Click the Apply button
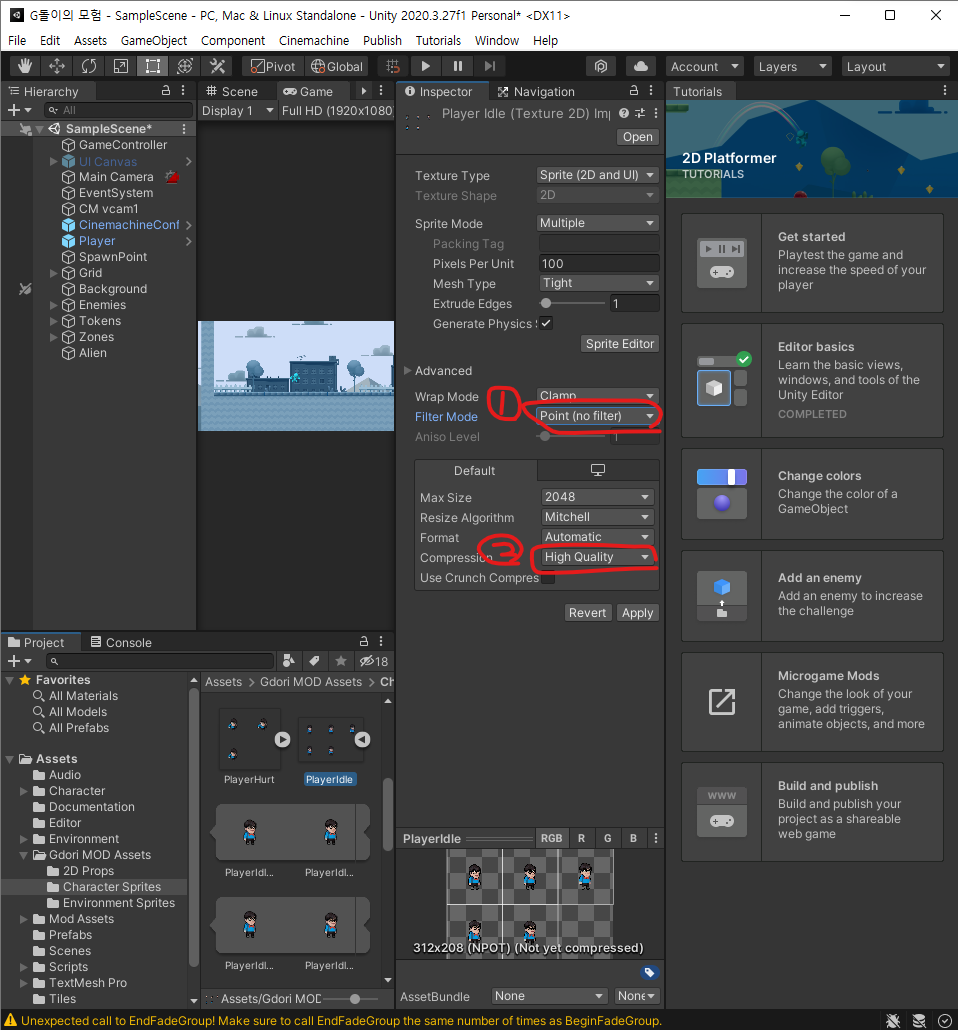 pyautogui.click(x=637, y=612)
